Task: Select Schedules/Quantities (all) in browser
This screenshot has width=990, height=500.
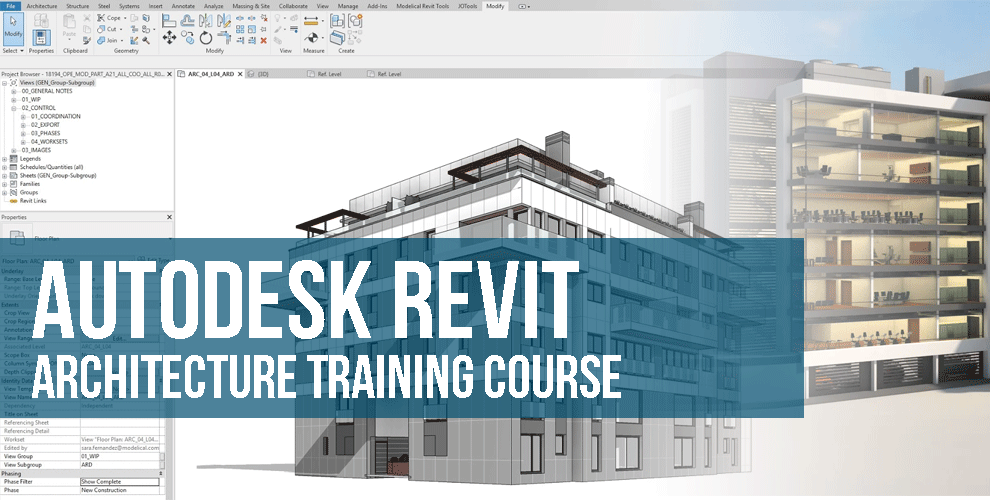Action: 51,167
